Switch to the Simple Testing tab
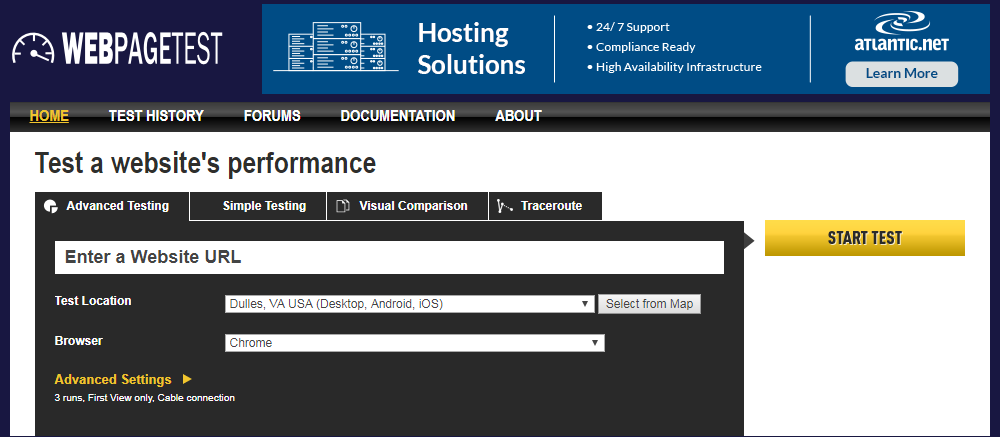 tap(258, 206)
